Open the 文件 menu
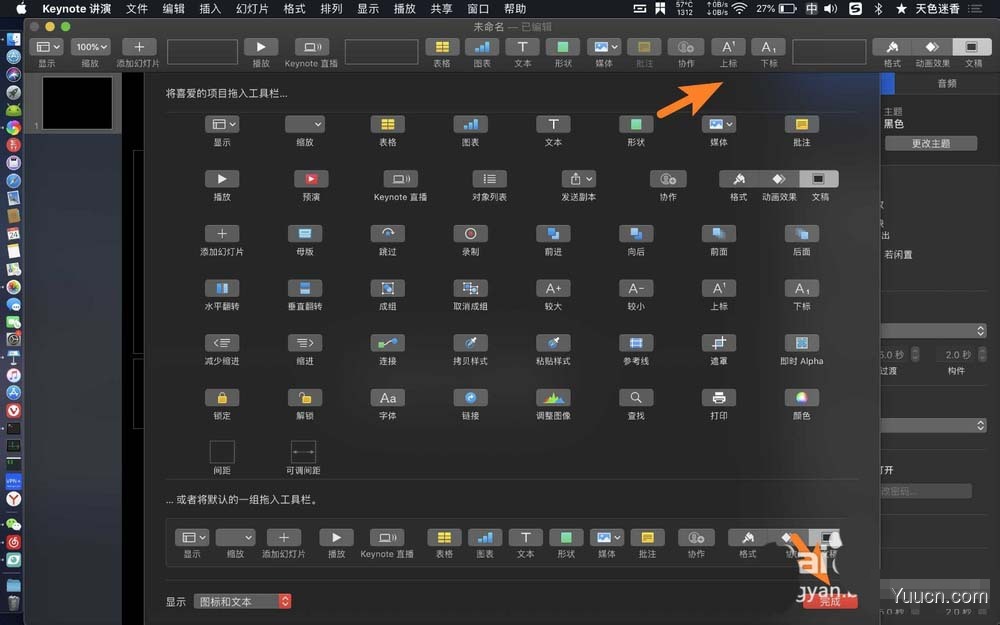Image resolution: width=1000 pixels, height=625 pixels. pos(136,8)
